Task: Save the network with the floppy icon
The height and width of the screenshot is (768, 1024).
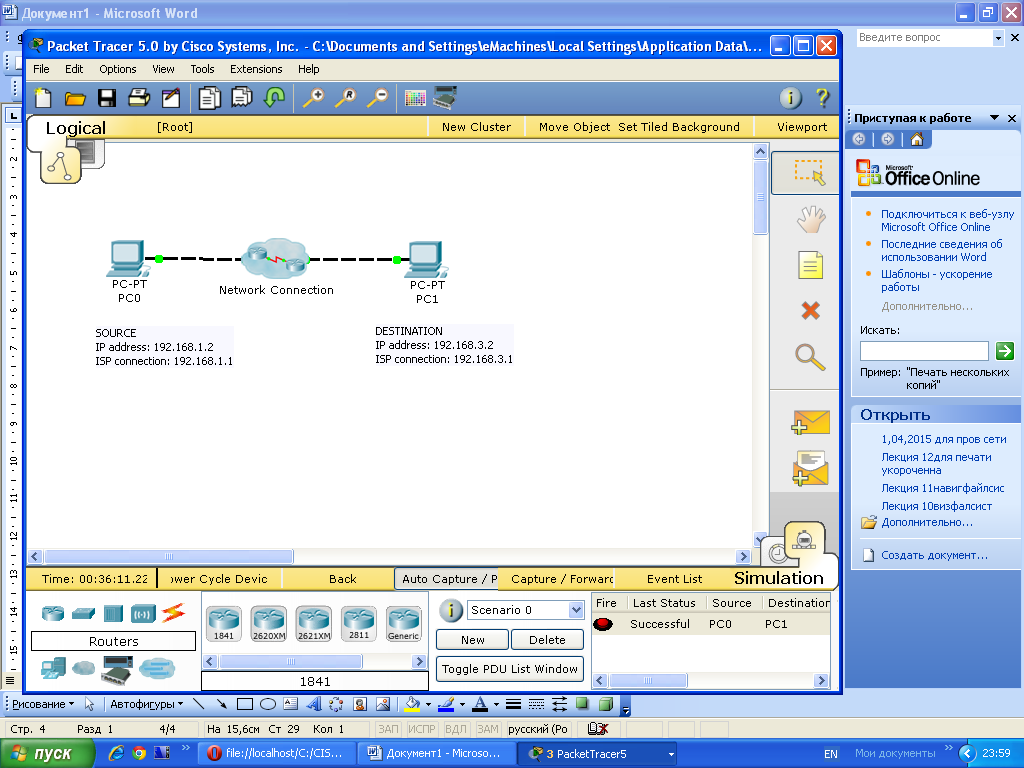Action: coord(106,98)
